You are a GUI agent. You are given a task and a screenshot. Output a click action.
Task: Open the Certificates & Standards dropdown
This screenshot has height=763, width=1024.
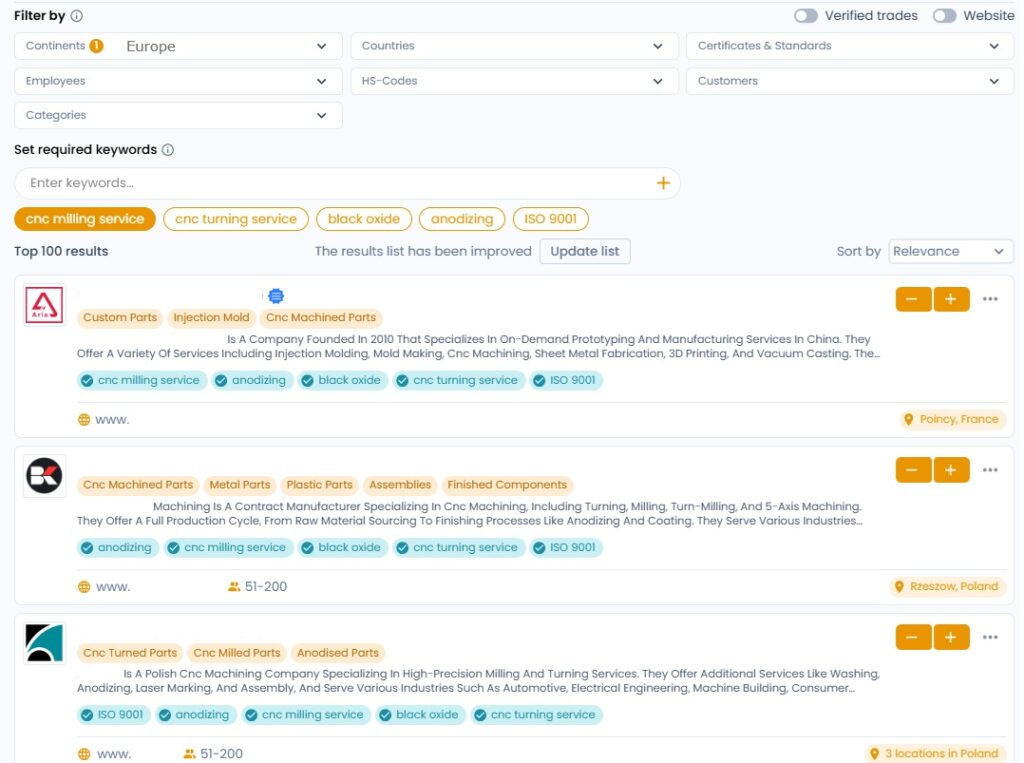click(x=848, y=46)
